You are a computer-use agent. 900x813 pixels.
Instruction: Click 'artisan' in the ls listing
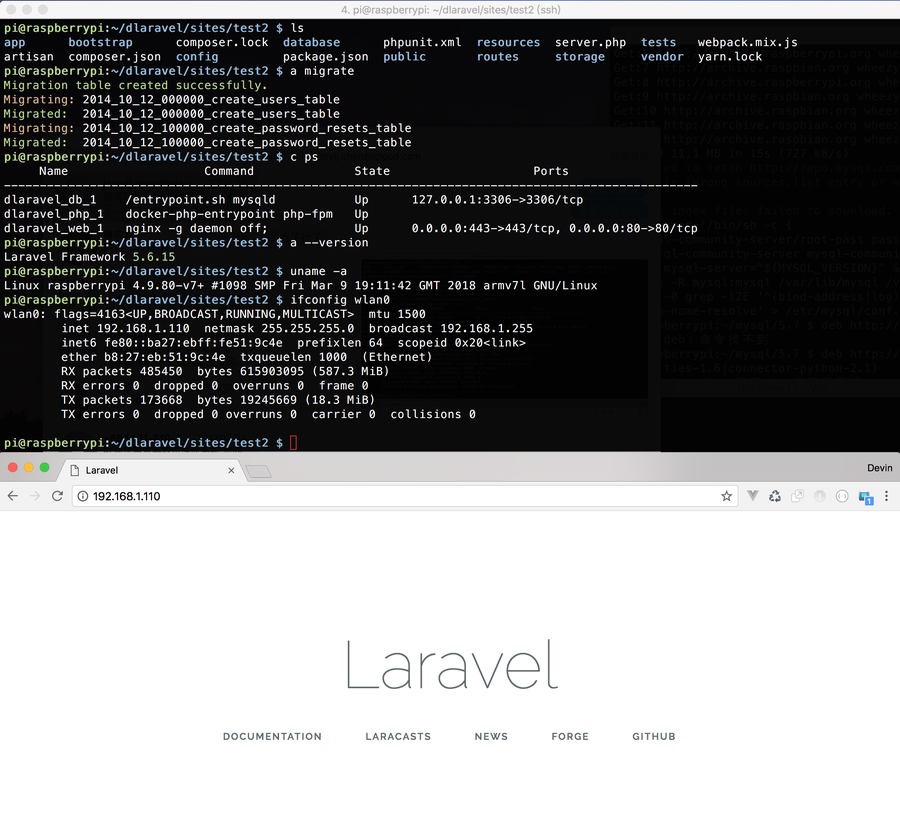[29, 57]
